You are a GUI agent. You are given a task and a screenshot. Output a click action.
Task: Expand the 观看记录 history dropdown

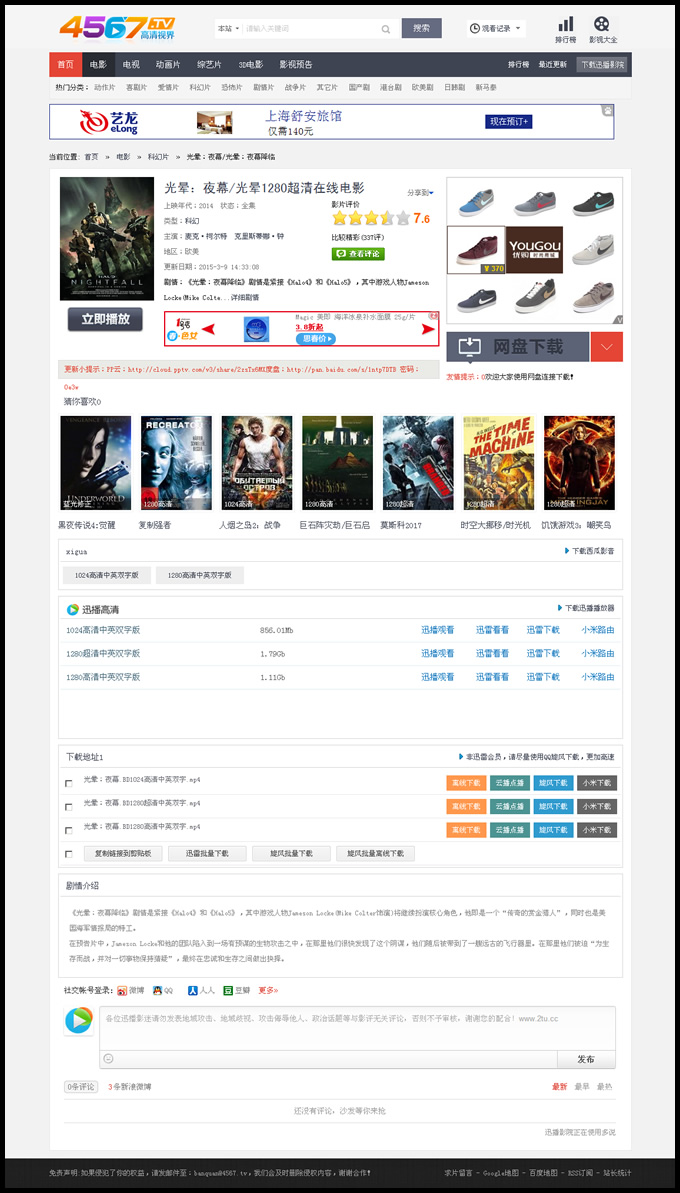pos(496,29)
